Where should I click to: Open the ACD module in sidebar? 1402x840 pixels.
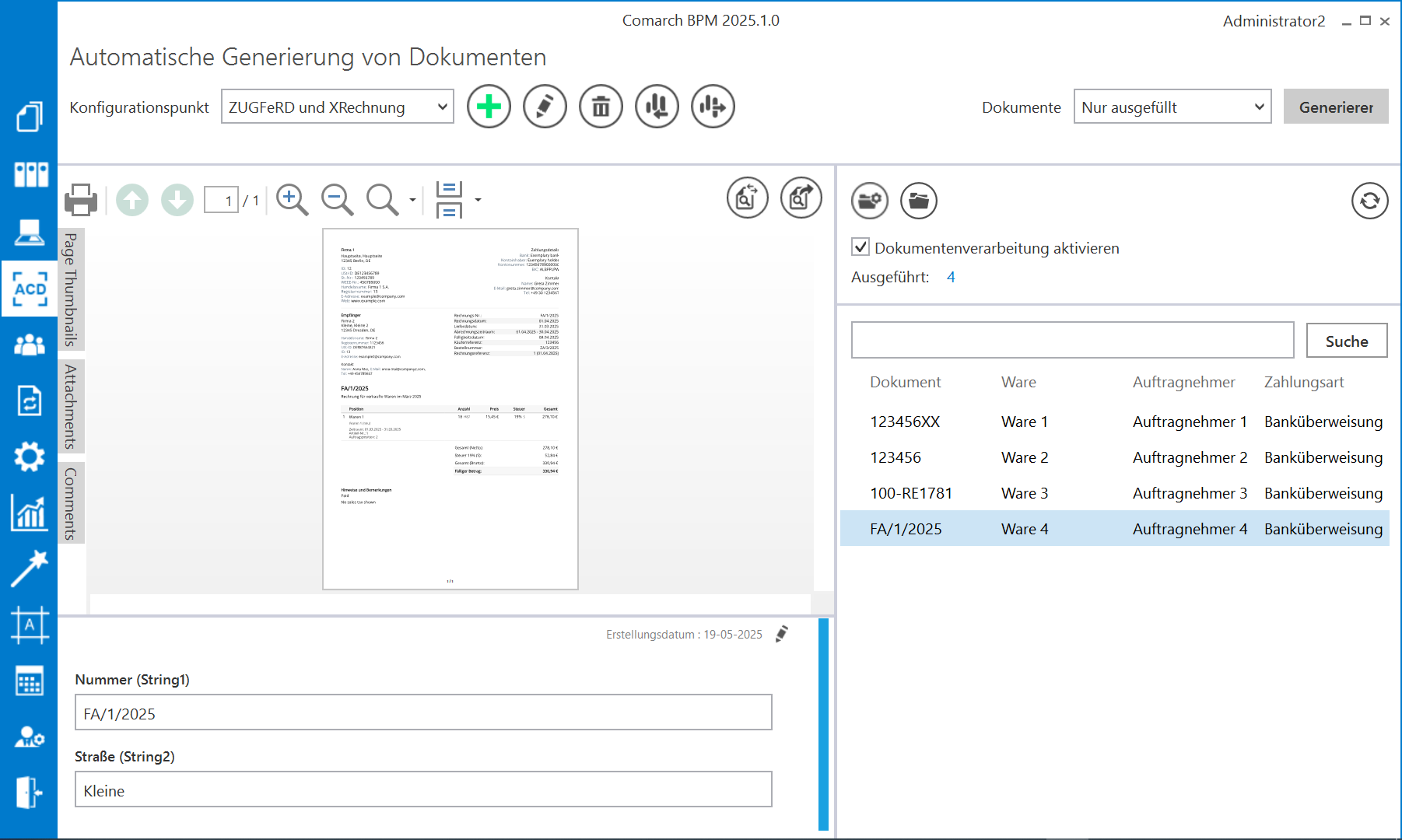coord(30,289)
